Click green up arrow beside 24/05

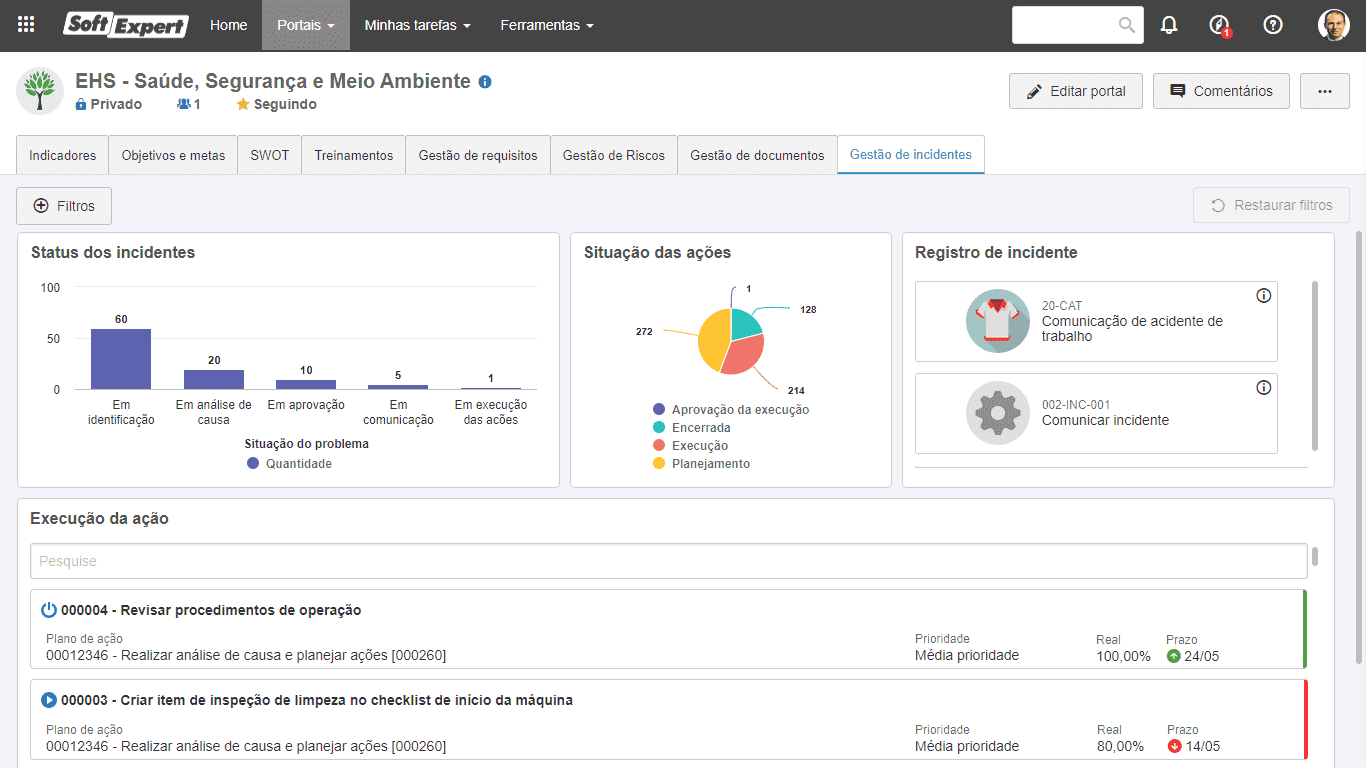(x=1174, y=656)
